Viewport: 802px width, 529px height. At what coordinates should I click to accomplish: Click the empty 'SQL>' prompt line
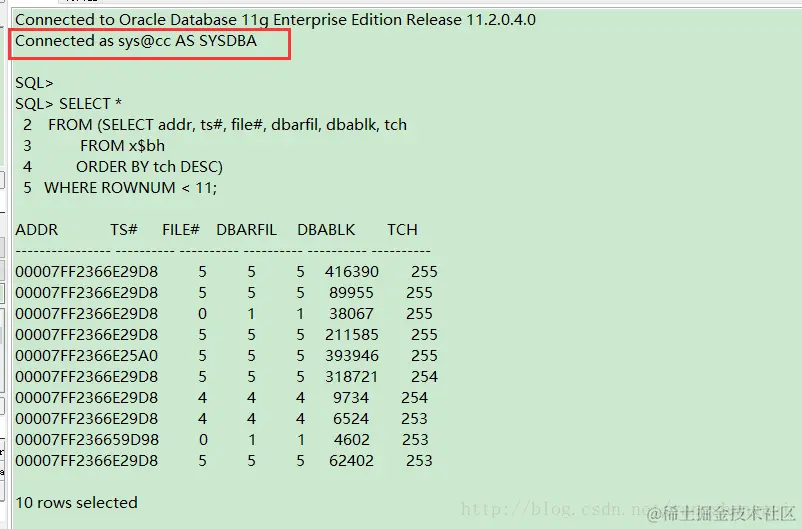click(34, 83)
